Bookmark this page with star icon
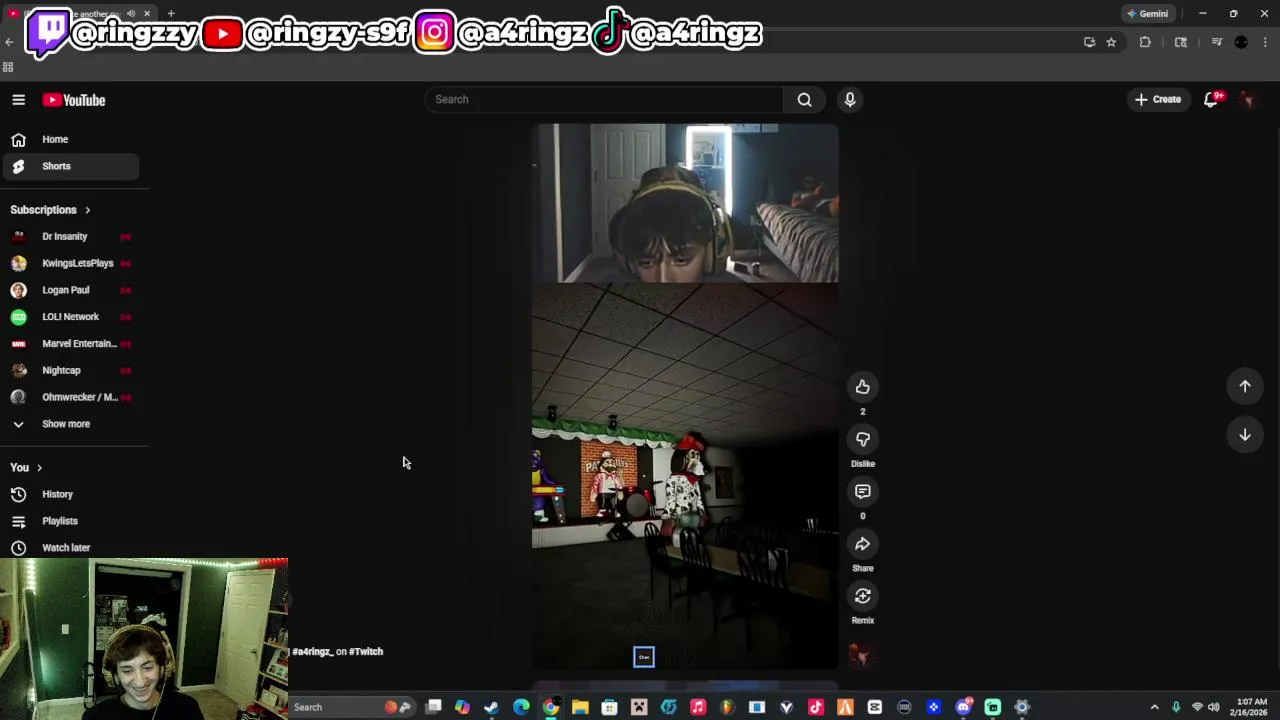Image resolution: width=1280 pixels, height=720 pixels. click(x=1111, y=42)
